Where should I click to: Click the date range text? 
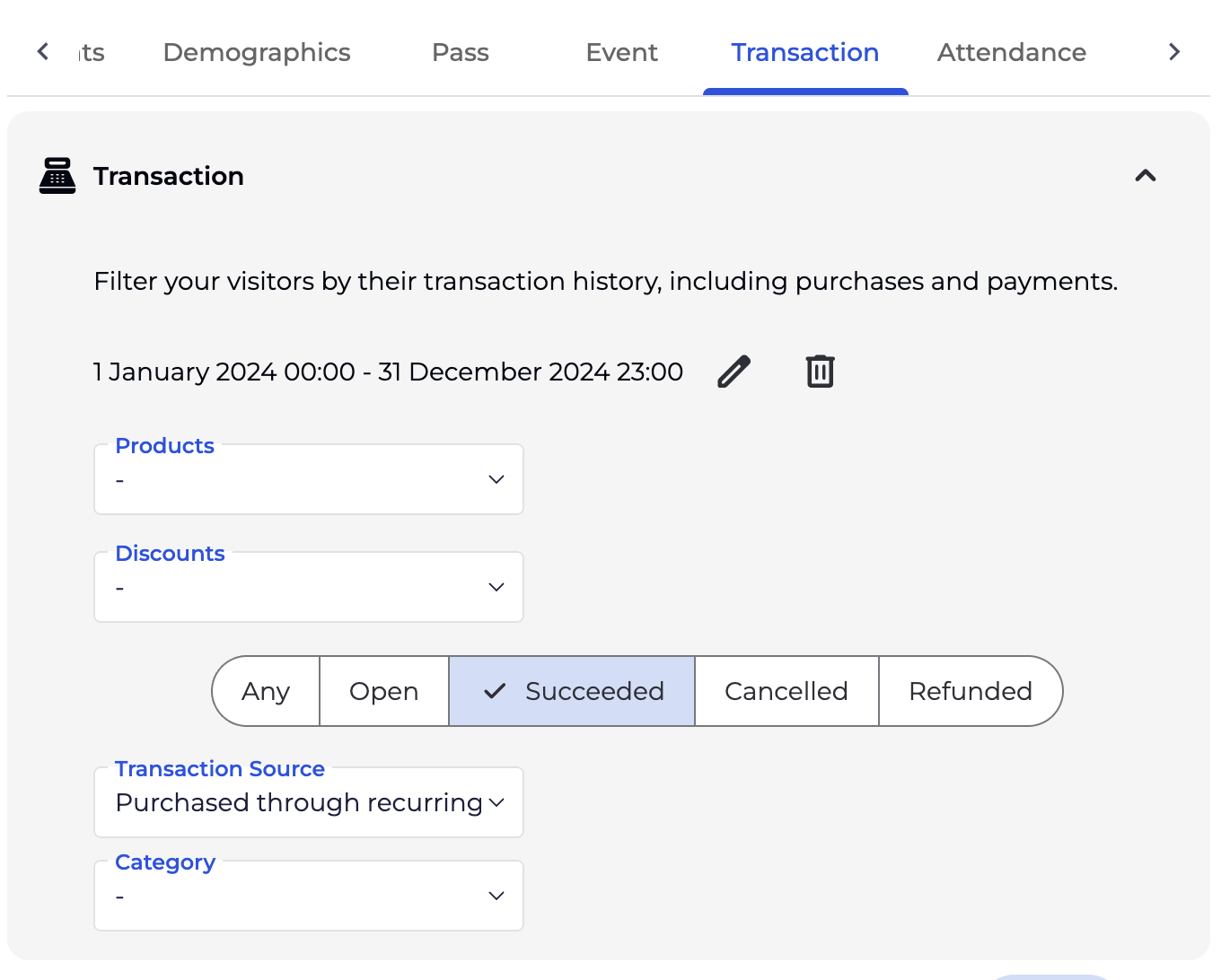388,372
